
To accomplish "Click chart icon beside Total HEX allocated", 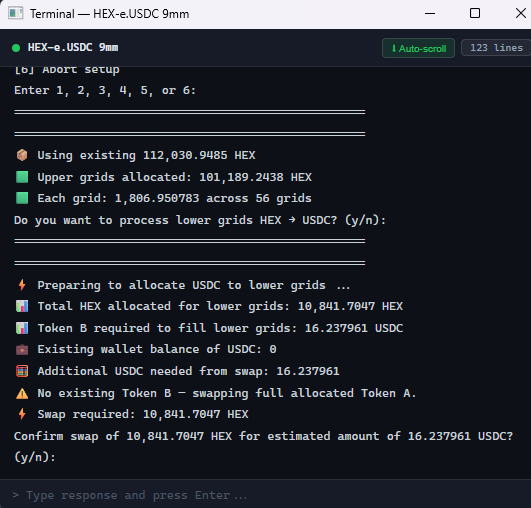I will [x=22, y=306].
